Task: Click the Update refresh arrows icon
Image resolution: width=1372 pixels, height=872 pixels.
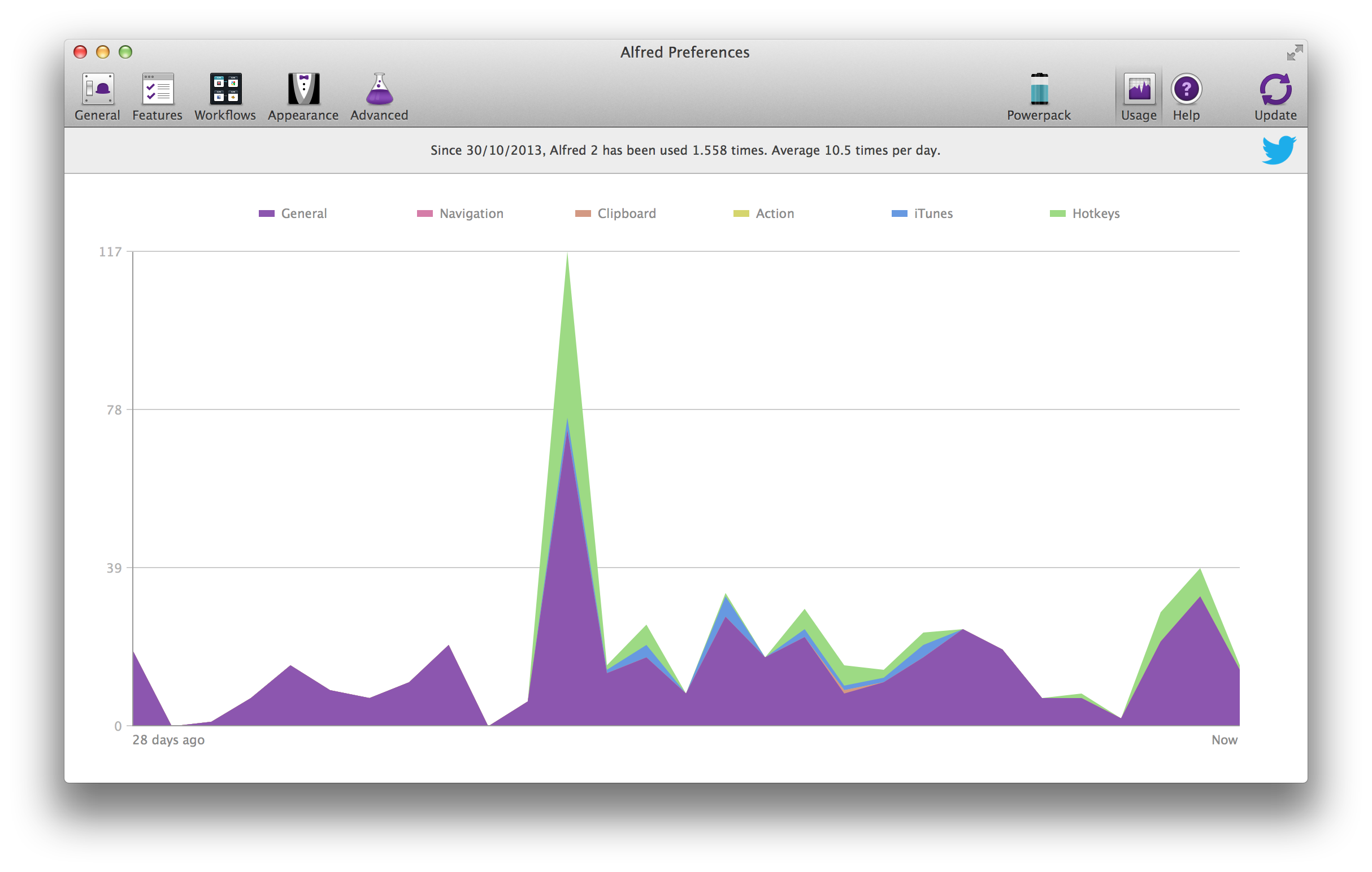Action: (x=1275, y=89)
